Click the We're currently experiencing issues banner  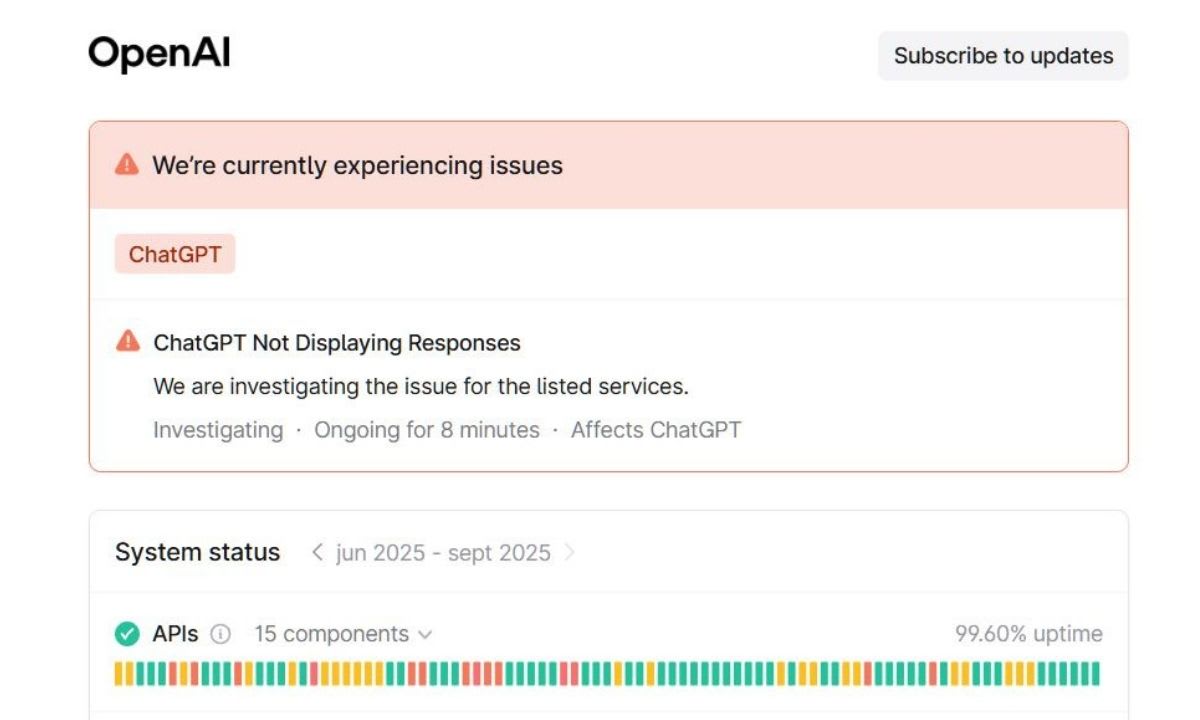point(357,164)
